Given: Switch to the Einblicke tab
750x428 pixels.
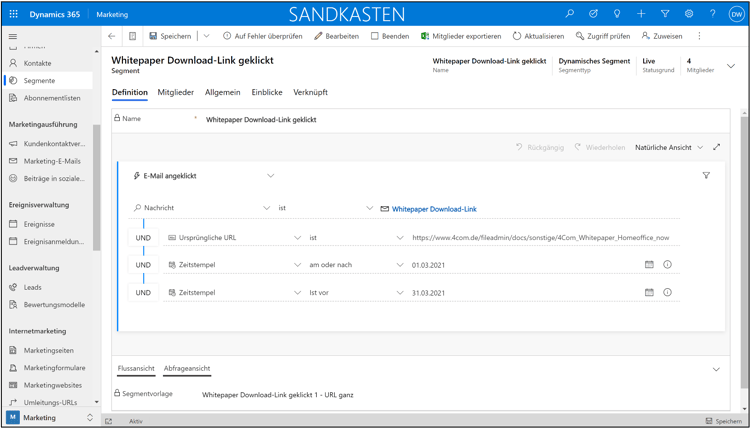Looking at the screenshot, I should [267, 92].
